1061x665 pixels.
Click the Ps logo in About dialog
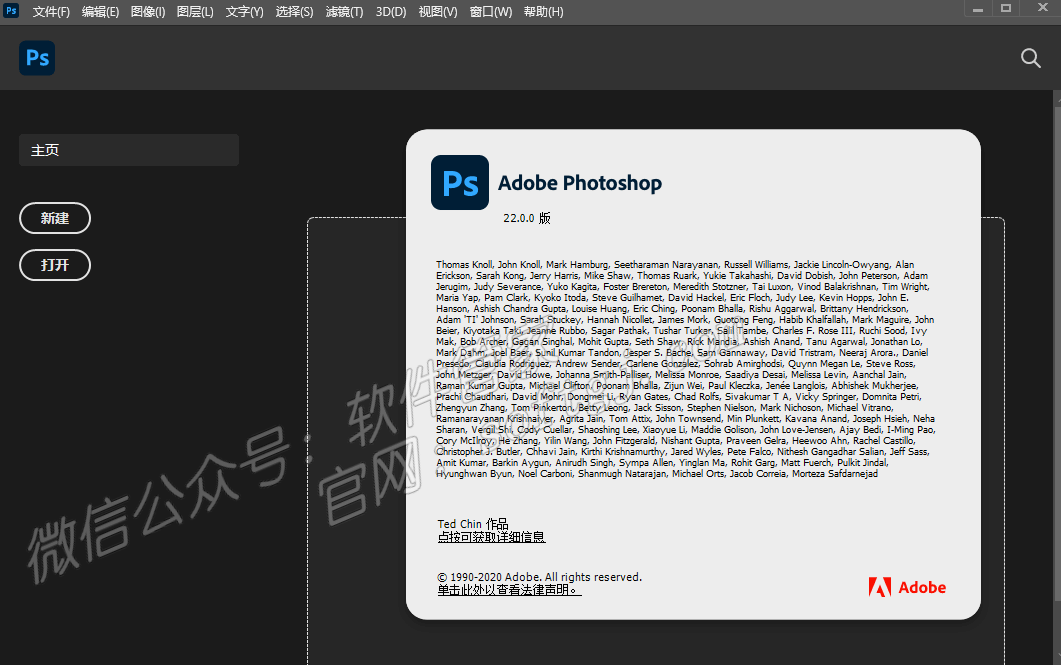click(459, 183)
